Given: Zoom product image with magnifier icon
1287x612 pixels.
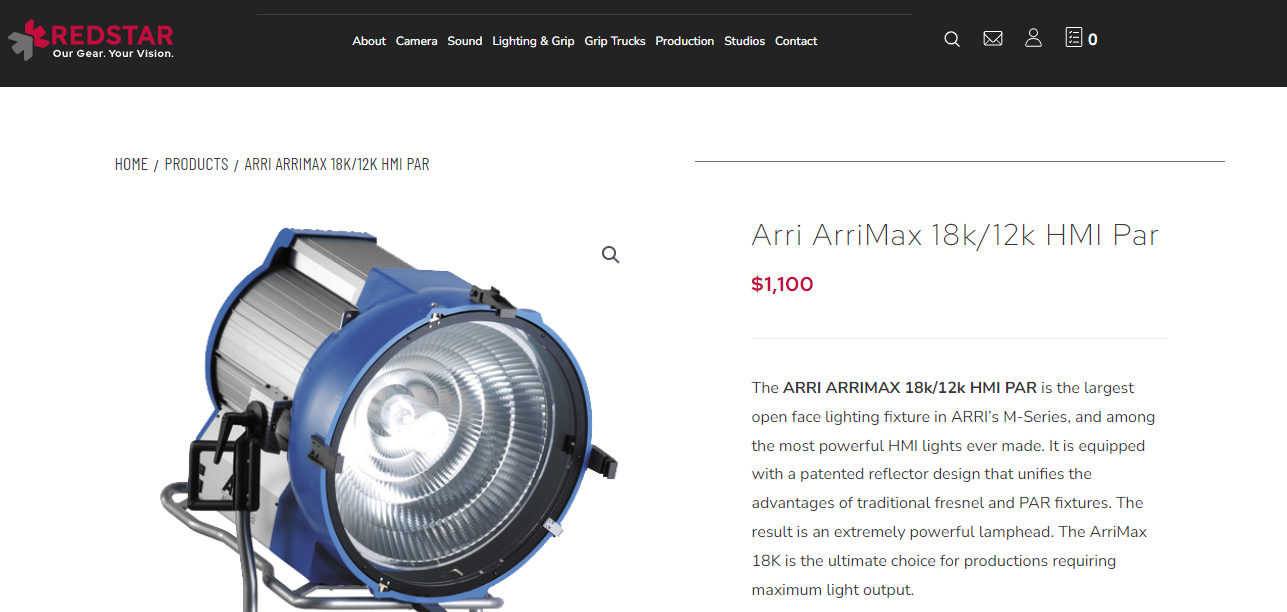Looking at the screenshot, I should (611, 255).
